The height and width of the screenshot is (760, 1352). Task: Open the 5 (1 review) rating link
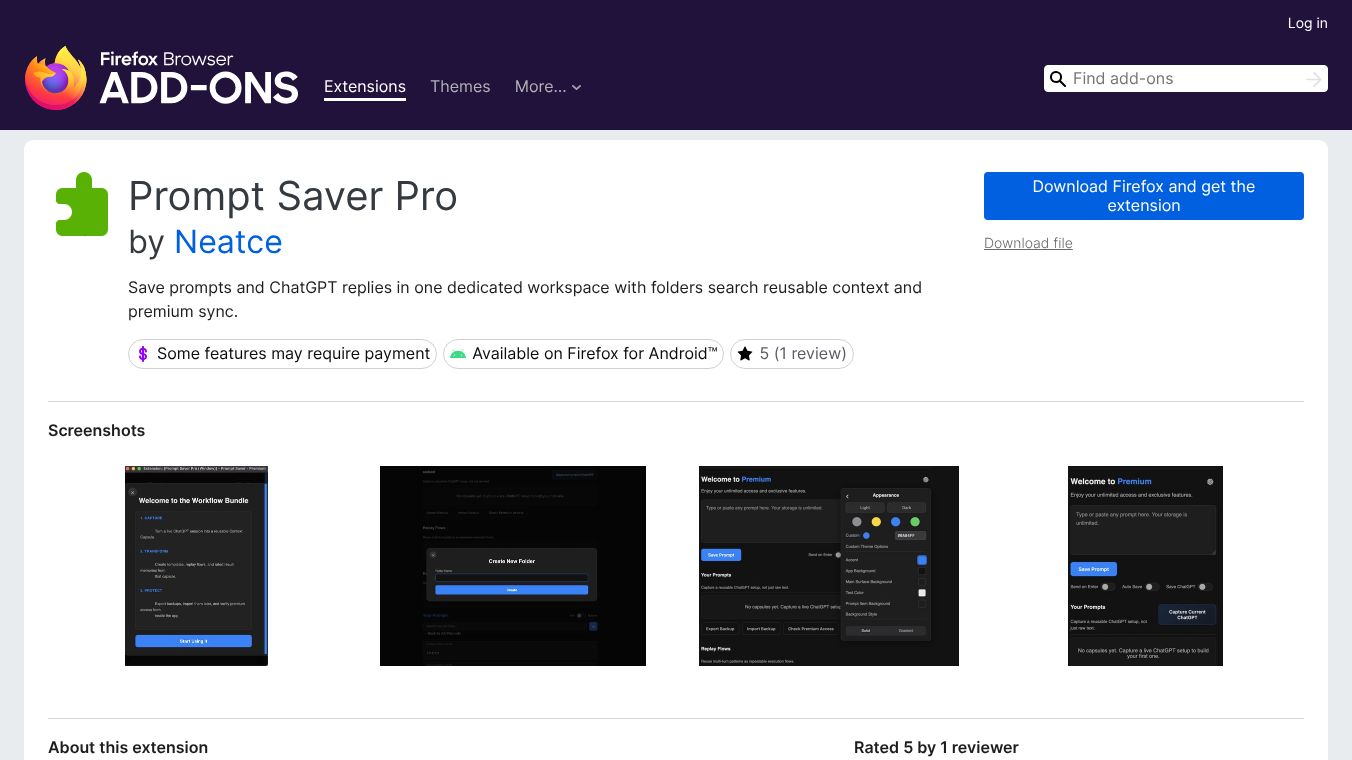pos(791,354)
